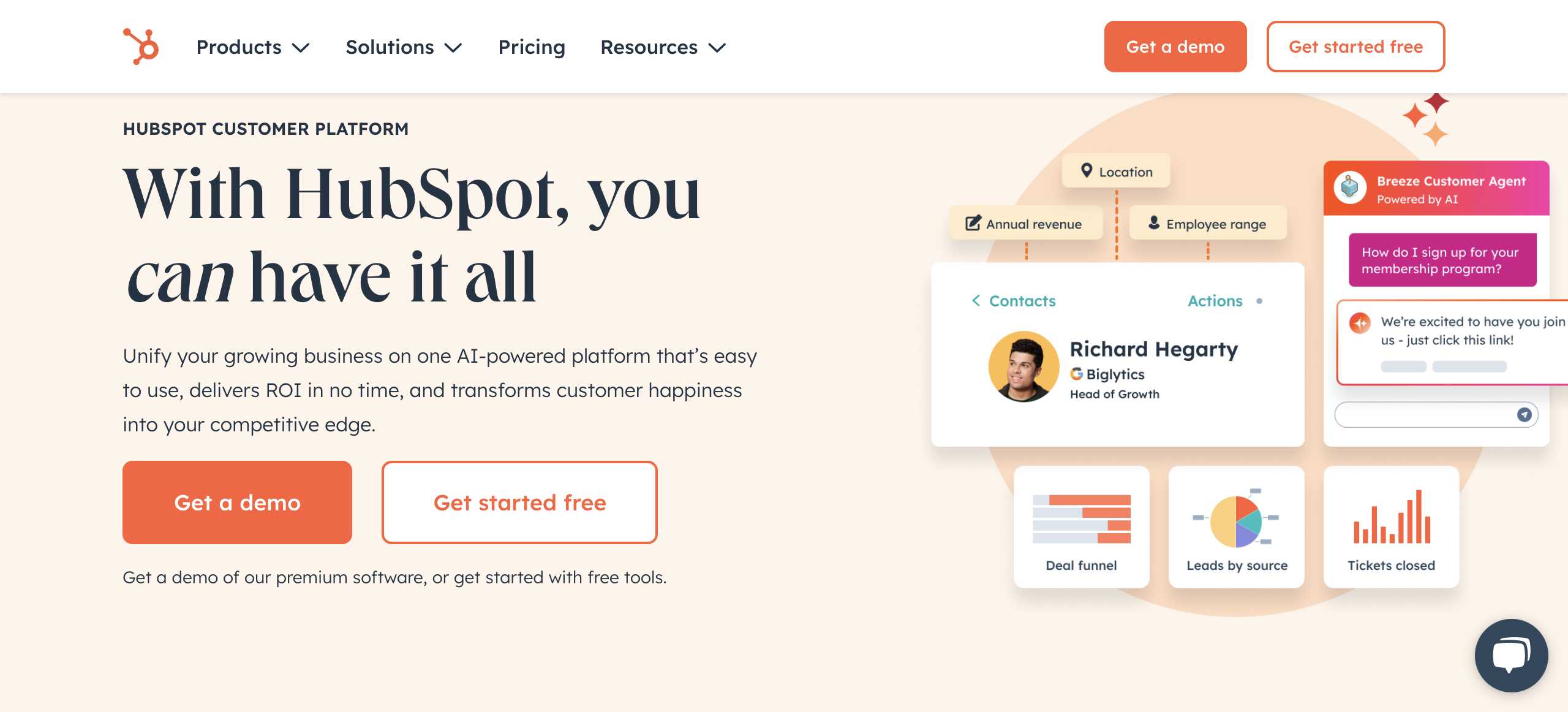
Task: Click the hero Get started free button
Action: [519, 502]
